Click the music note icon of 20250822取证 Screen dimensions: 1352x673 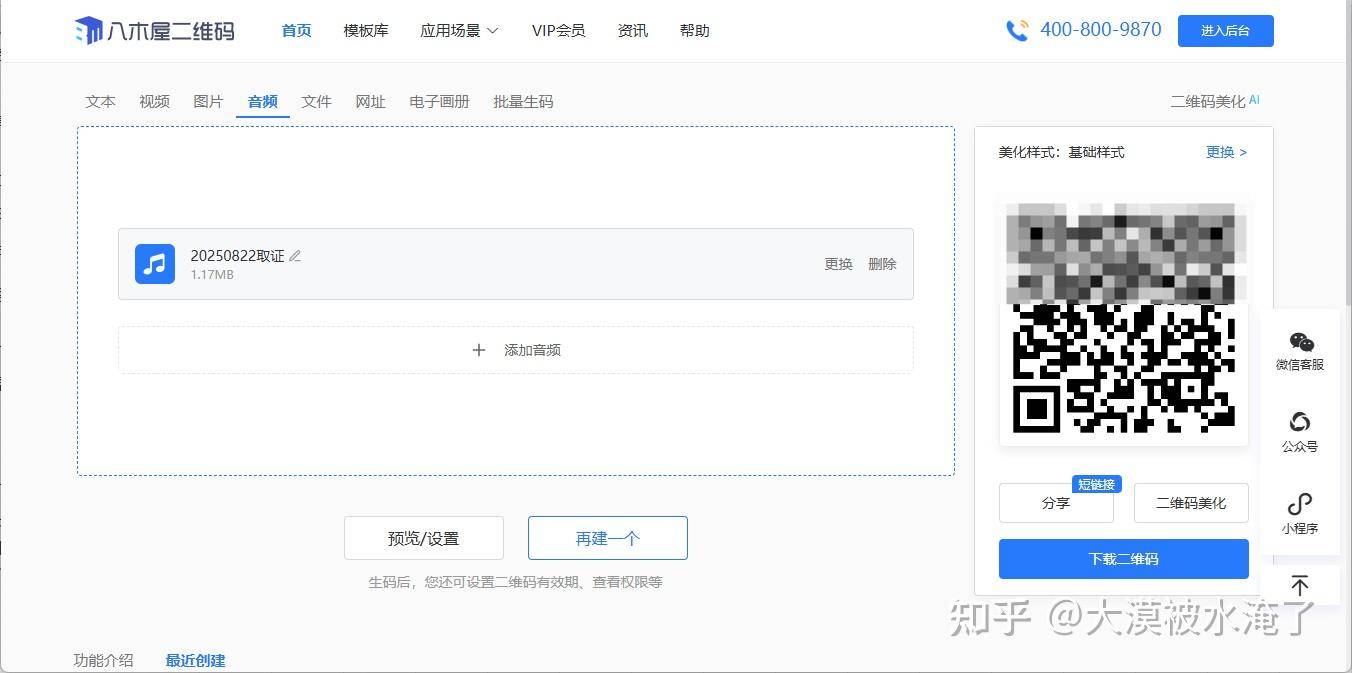point(155,264)
